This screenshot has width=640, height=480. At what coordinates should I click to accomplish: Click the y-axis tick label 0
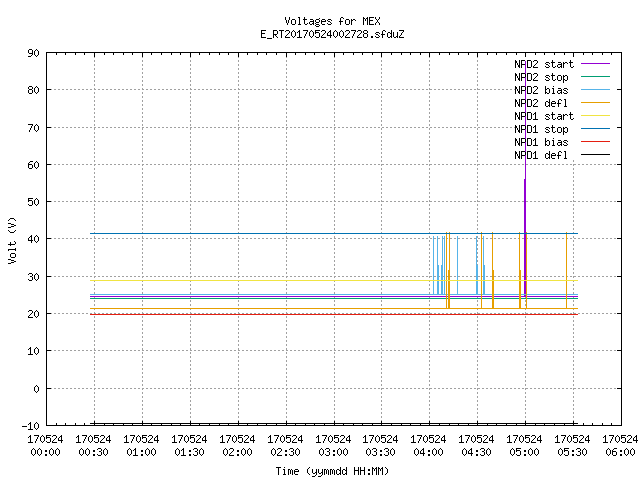click(36, 389)
